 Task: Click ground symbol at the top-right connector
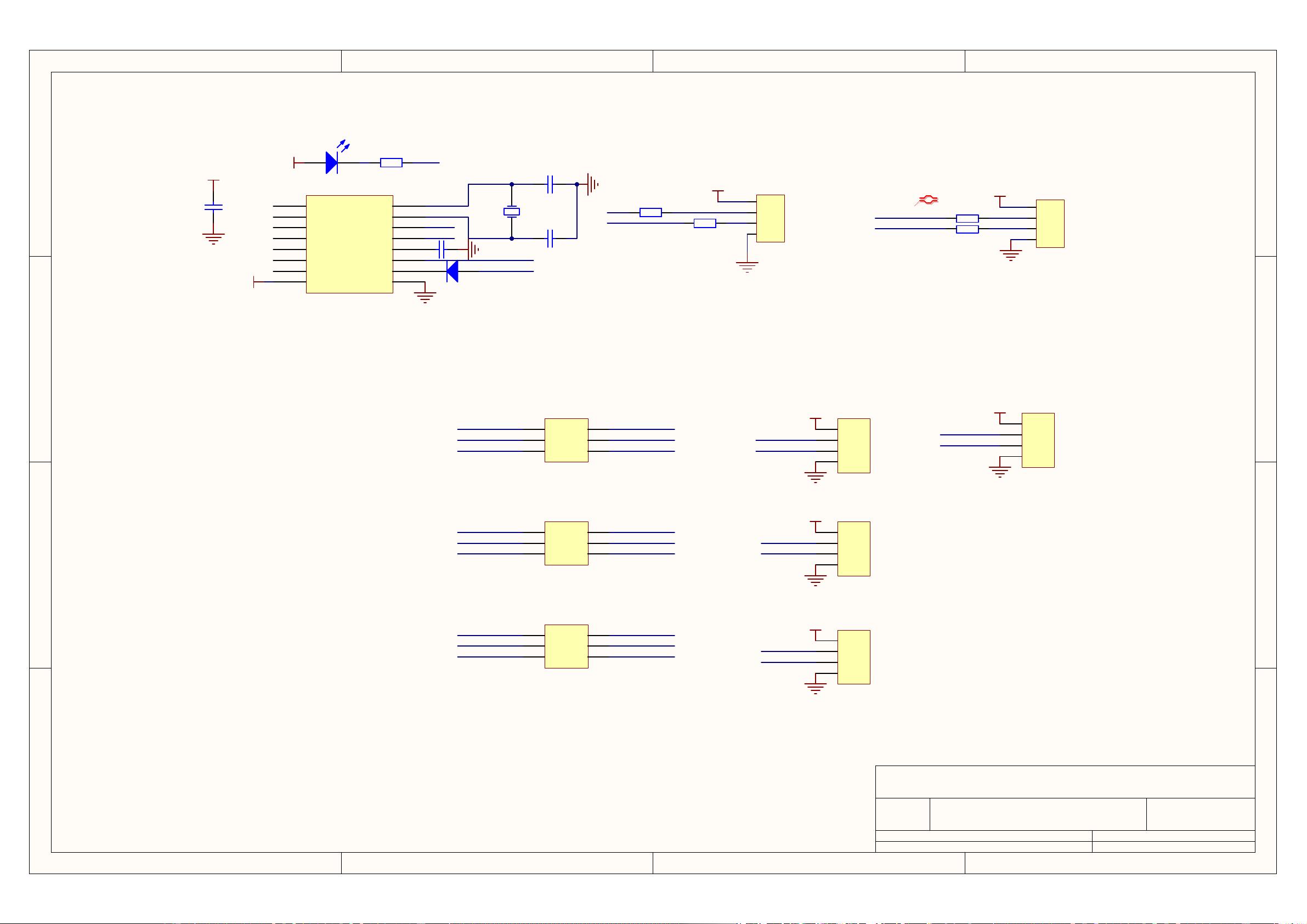1010,255
